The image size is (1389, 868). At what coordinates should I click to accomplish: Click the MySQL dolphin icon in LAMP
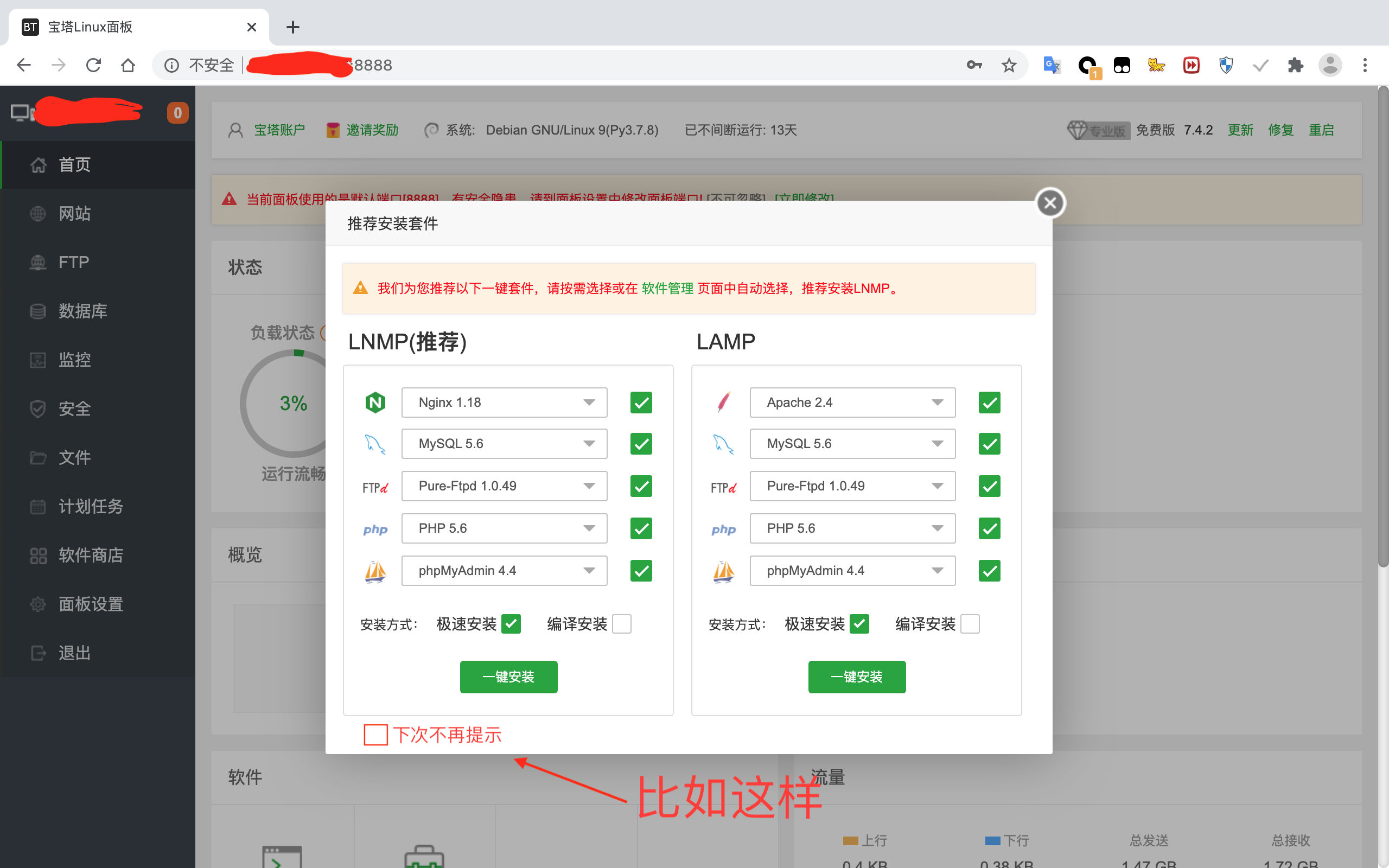pyautogui.click(x=724, y=444)
